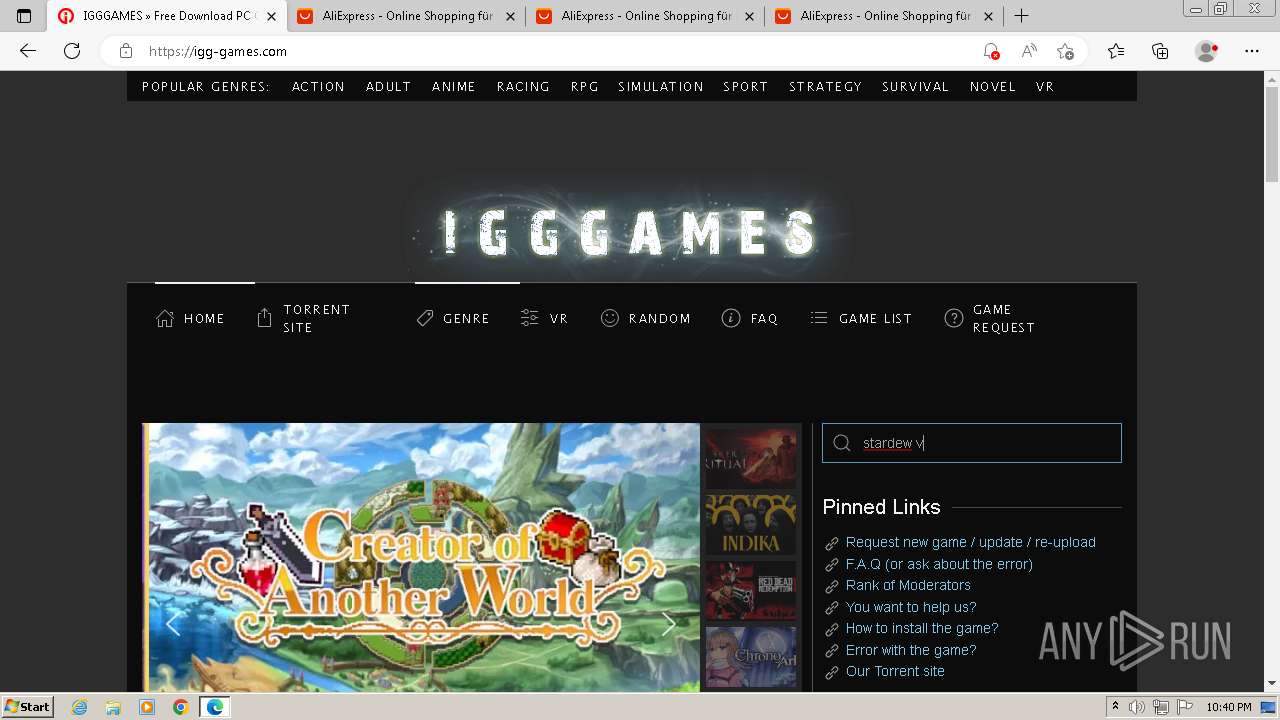1280x720 pixels.
Task: Select the ANIME genre
Action: (453, 87)
